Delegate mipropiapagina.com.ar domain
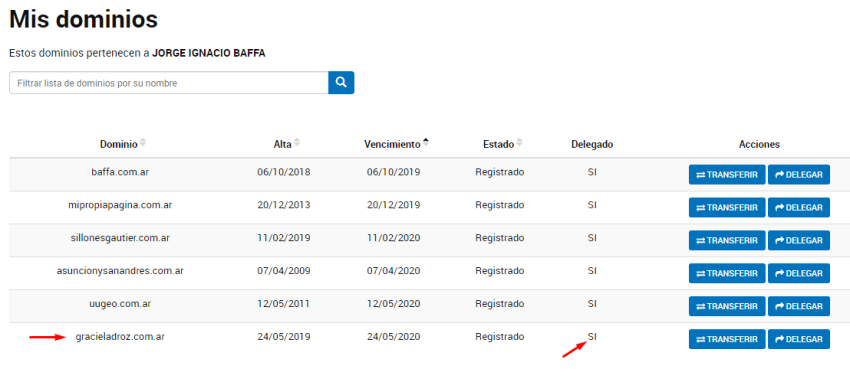 (x=799, y=208)
